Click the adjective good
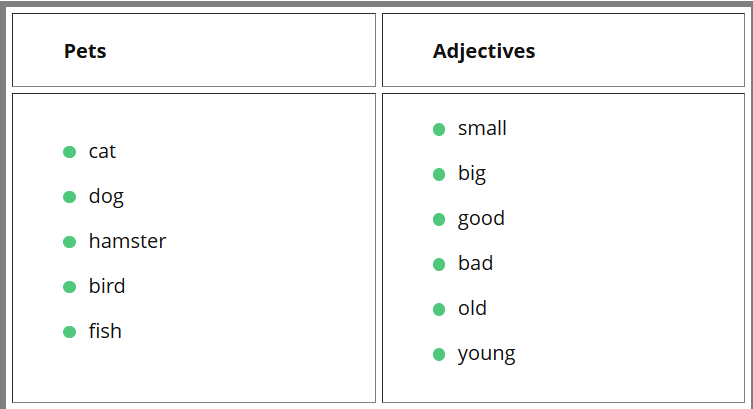This screenshot has height=409, width=753. pyautogui.click(x=481, y=219)
